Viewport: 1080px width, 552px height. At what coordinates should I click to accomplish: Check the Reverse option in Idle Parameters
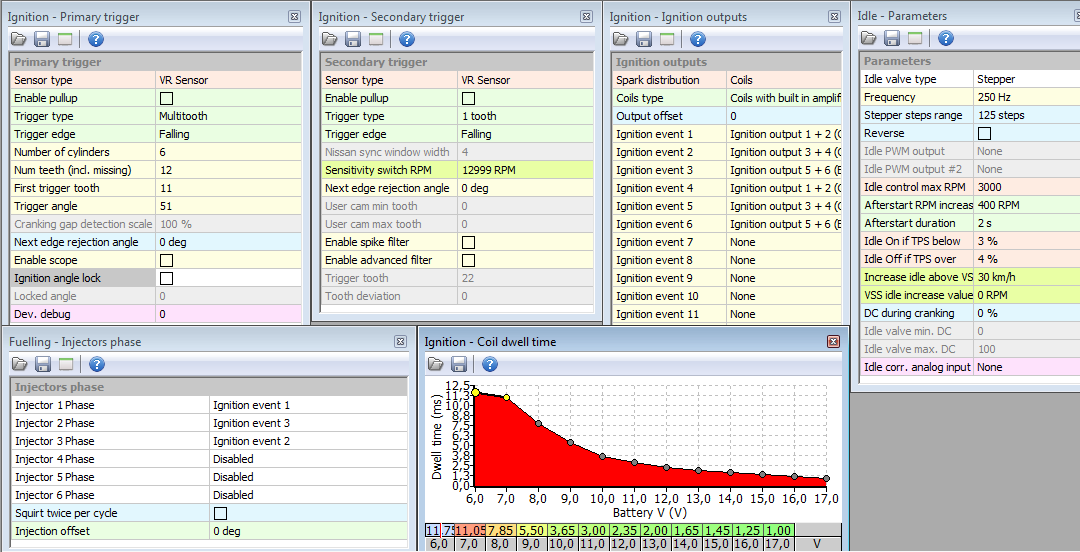pyautogui.click(x=984, y=133)
